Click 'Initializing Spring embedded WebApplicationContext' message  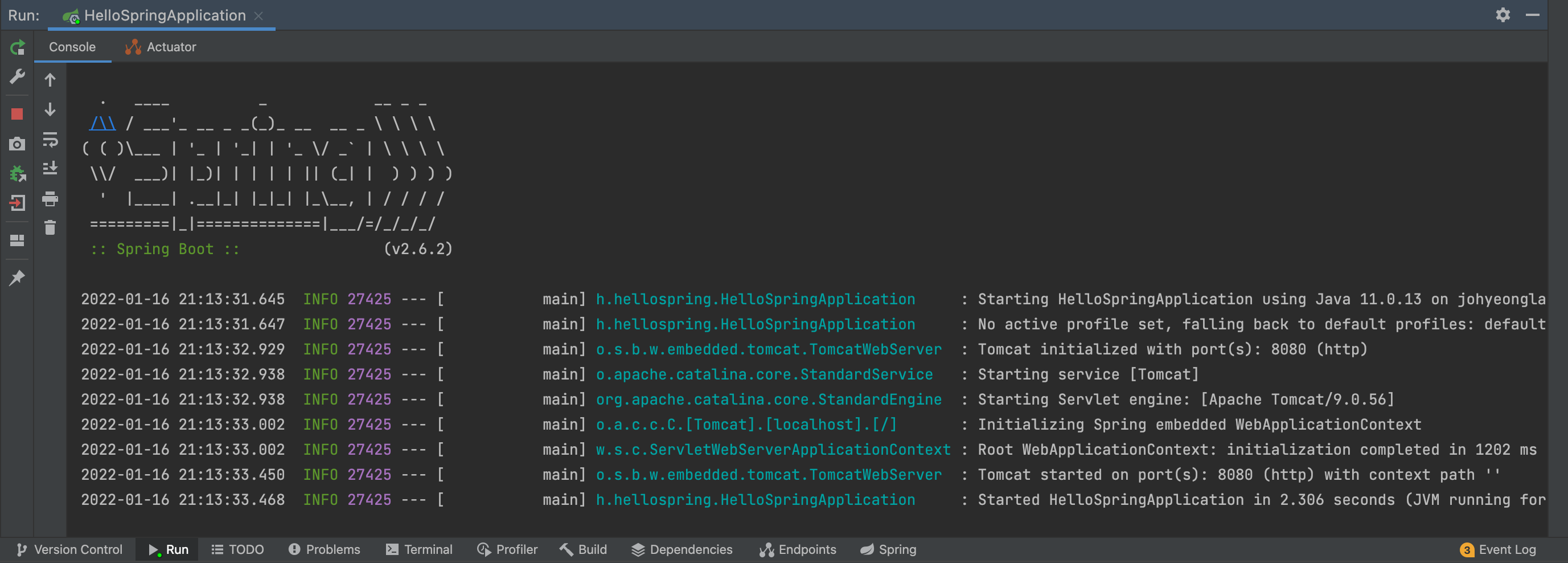1200,424
